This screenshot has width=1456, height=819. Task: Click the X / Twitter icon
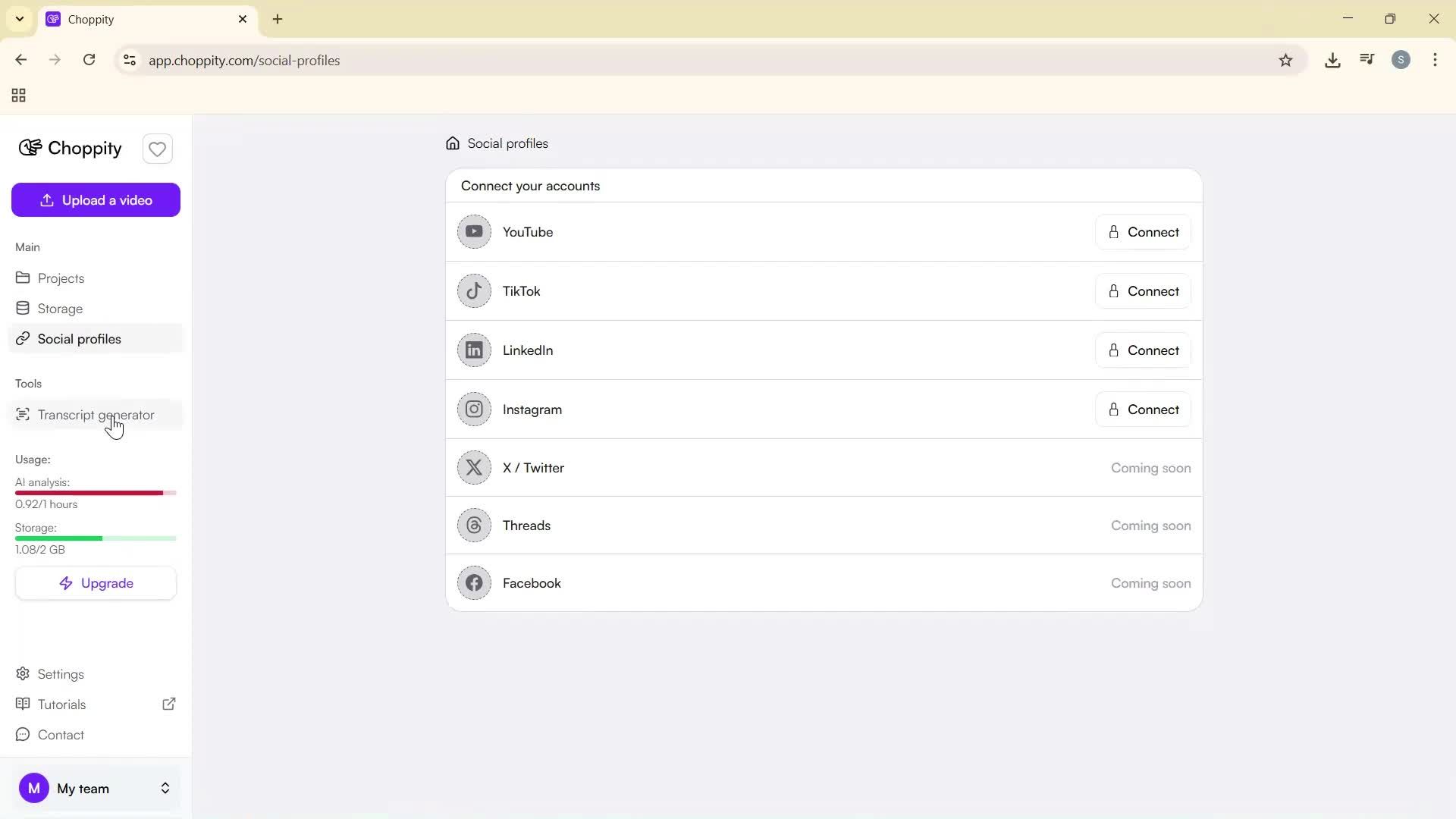474,467
